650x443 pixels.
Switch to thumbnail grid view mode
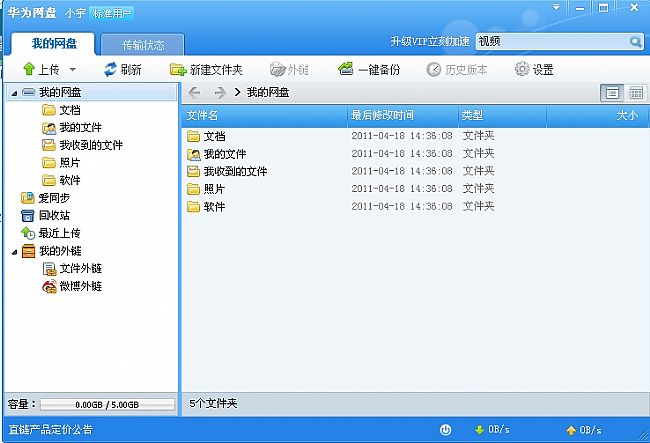[x=635, y=93]
